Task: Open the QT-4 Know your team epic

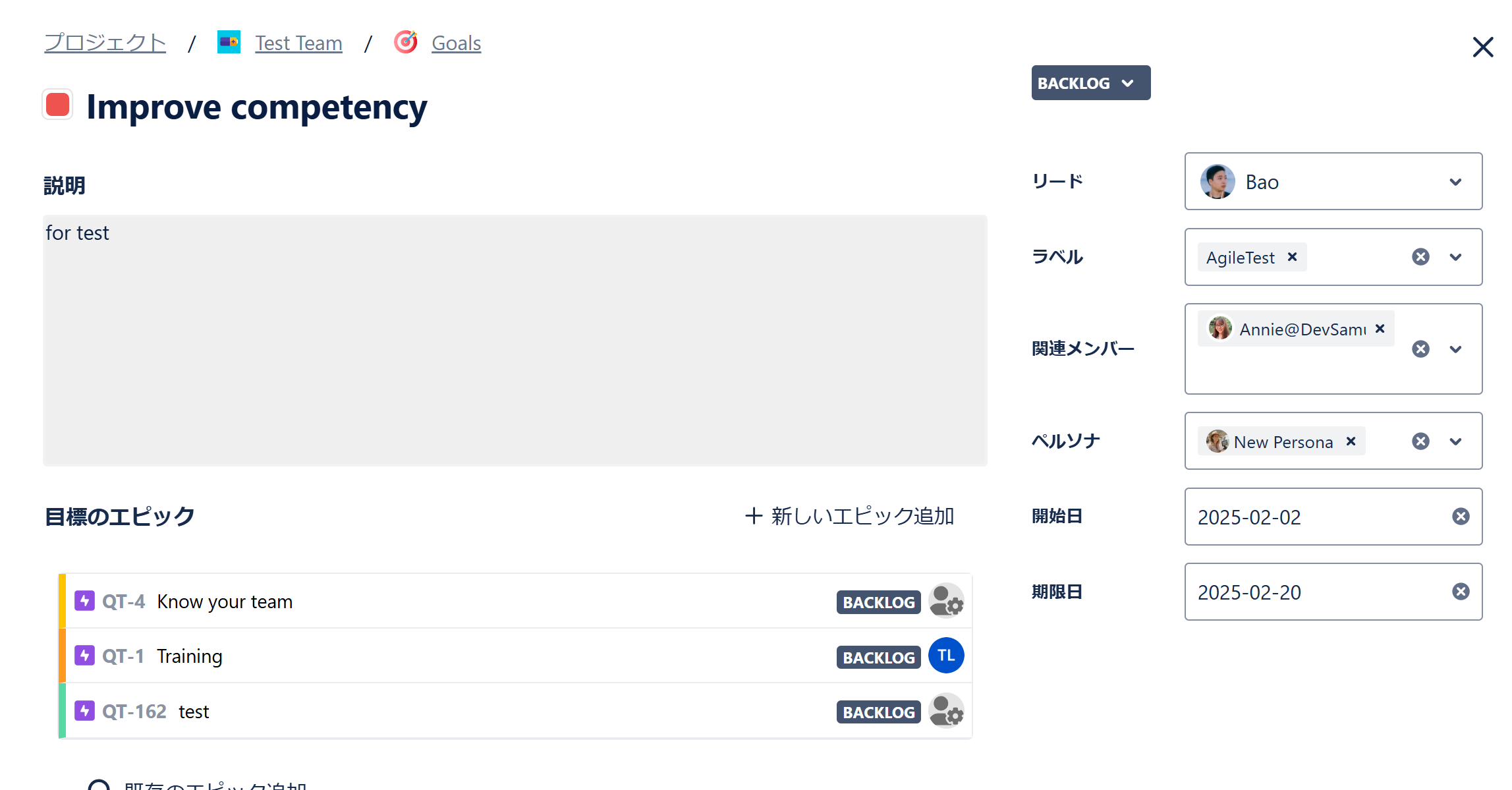Action: (225, 602)
